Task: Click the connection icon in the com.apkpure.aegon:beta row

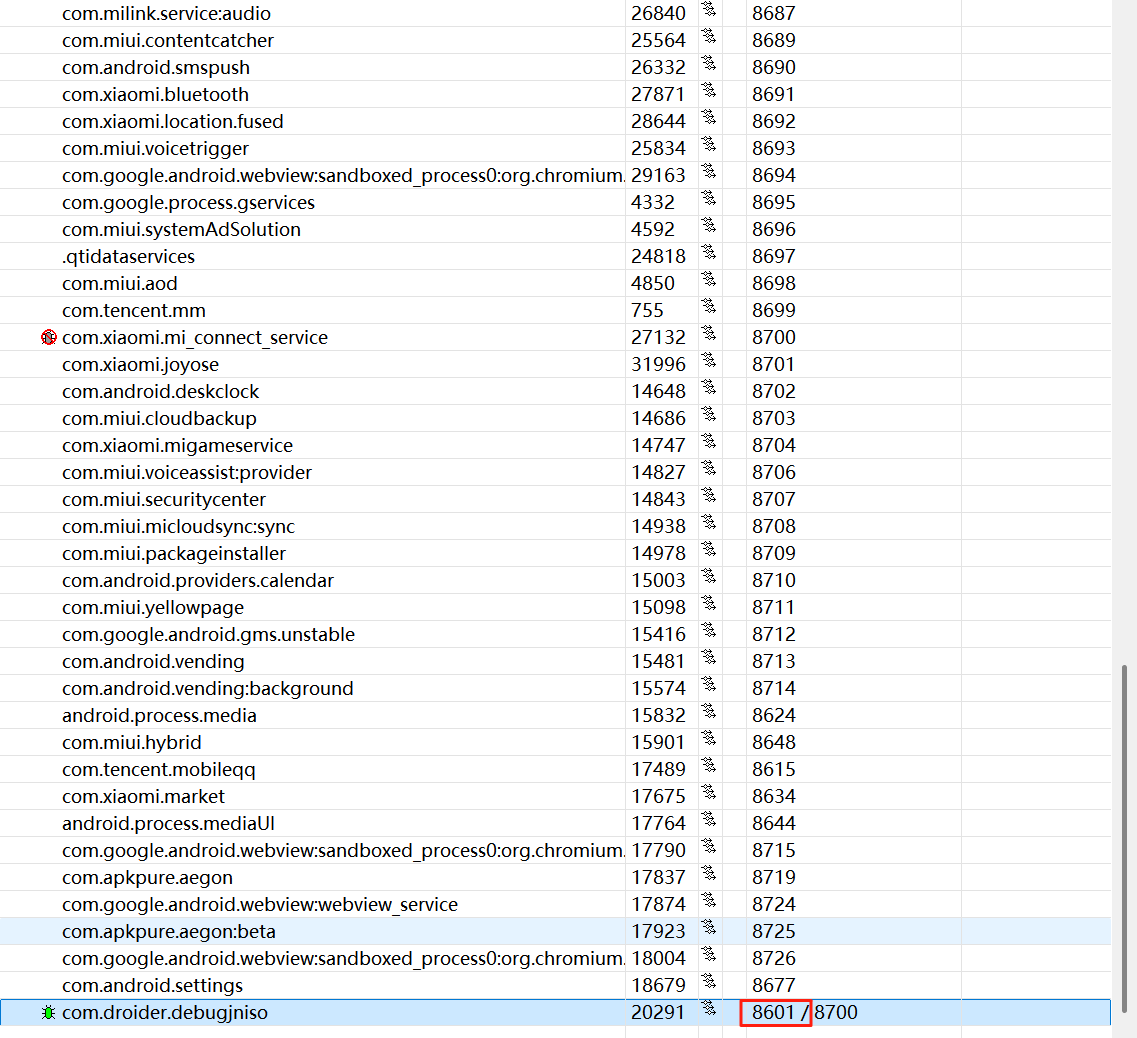Action: [x=709, y=928]
